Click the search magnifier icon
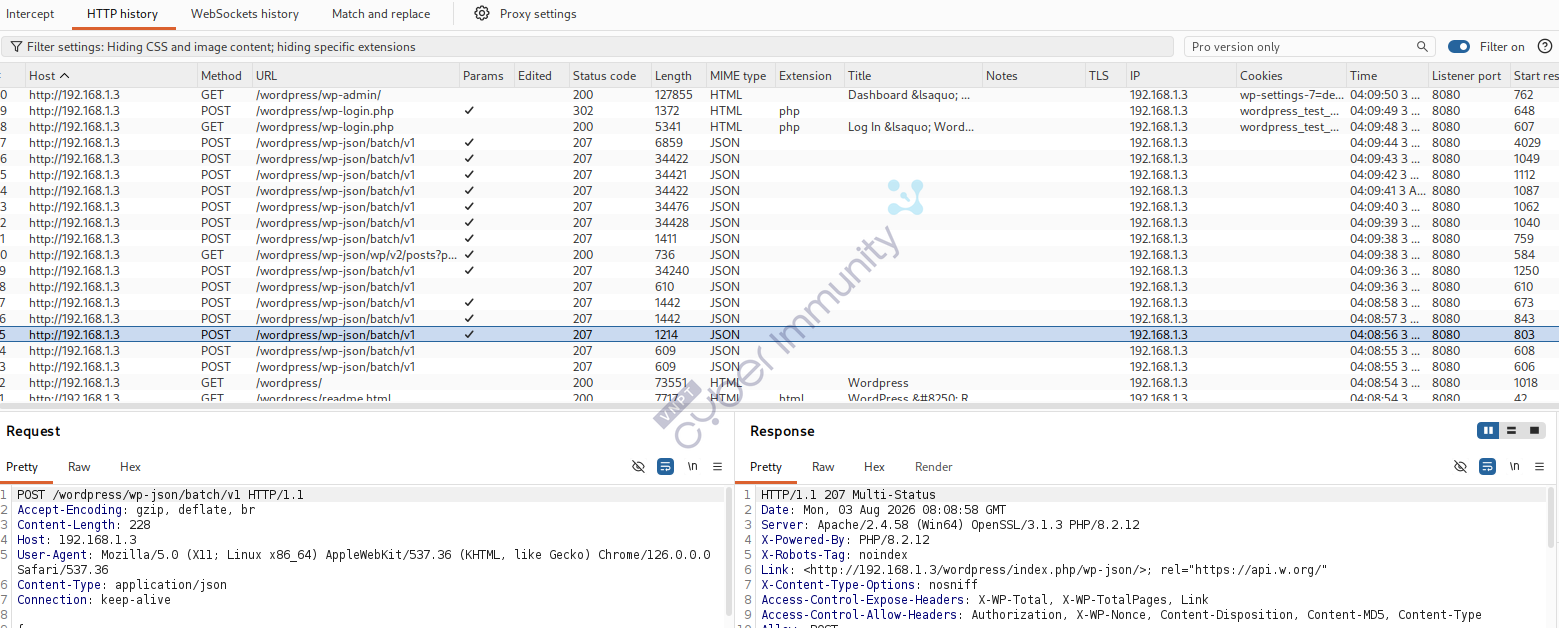The width and height of the screenshot is (1559, 628). click(x=1422, y=47)
